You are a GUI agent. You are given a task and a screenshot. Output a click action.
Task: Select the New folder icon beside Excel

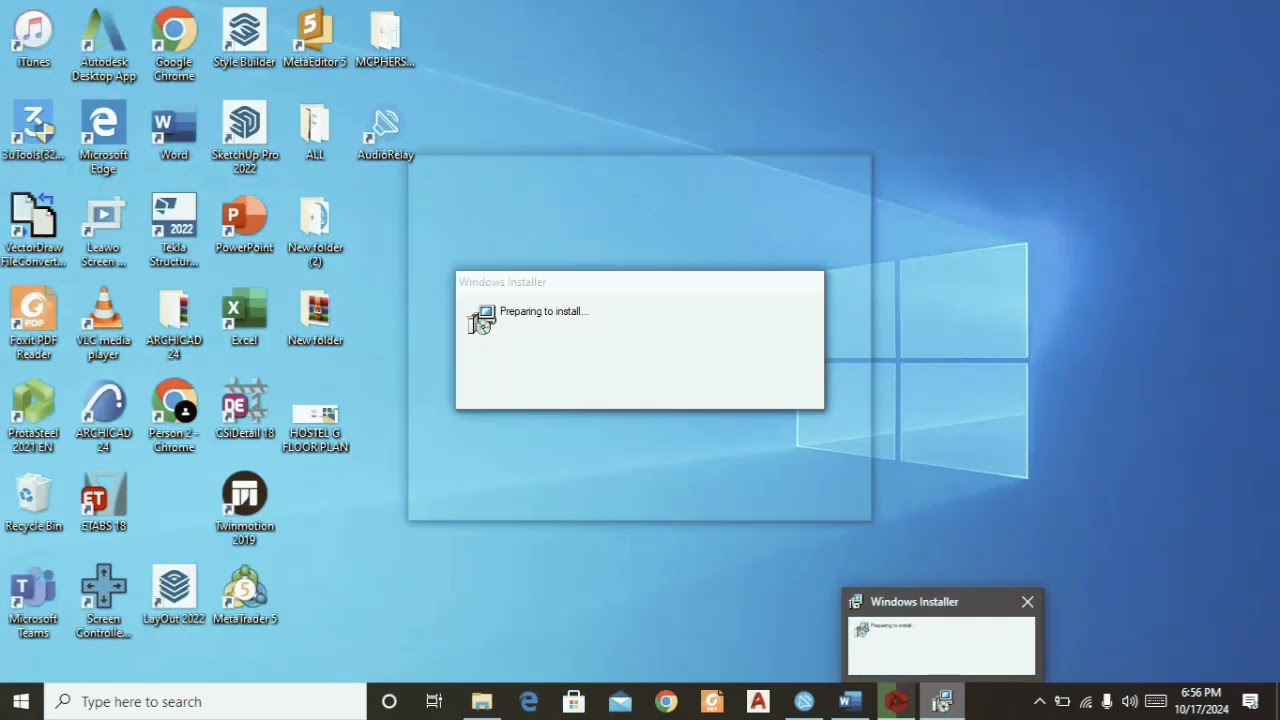click(315, 318)
